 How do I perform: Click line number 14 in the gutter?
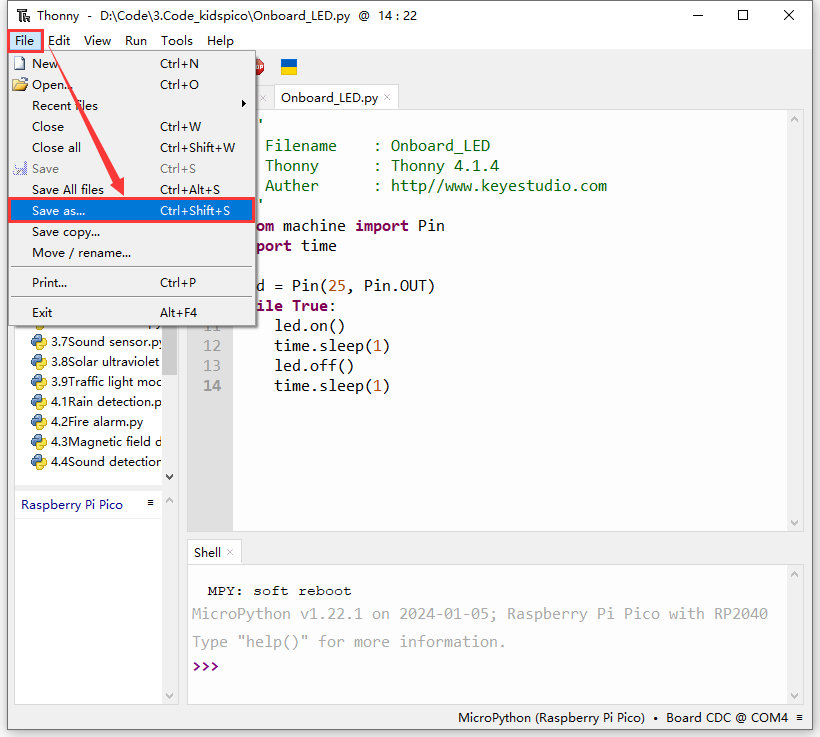(212, 386)
